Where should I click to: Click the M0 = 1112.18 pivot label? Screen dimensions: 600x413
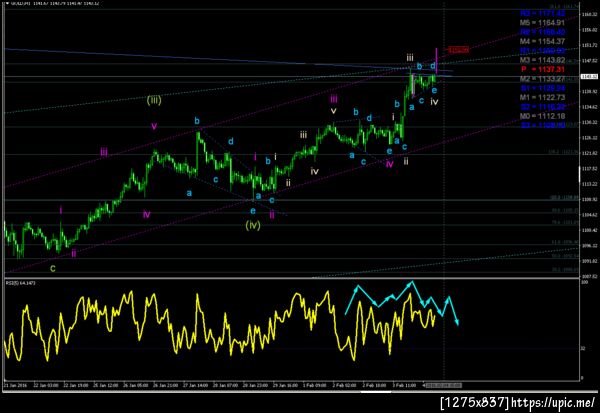point(542,116)
